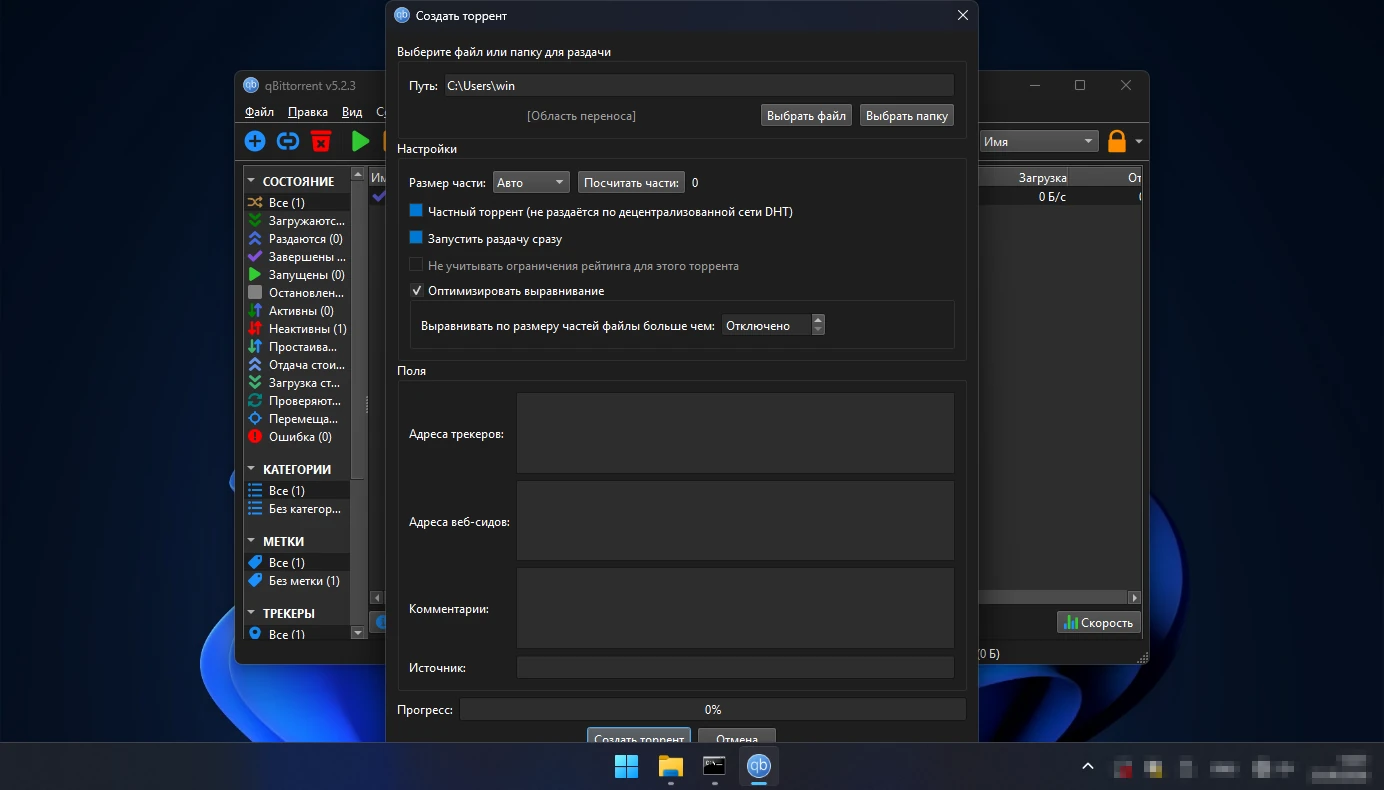Select the 'Отдача стои...' status filter

tap(297, 365)
